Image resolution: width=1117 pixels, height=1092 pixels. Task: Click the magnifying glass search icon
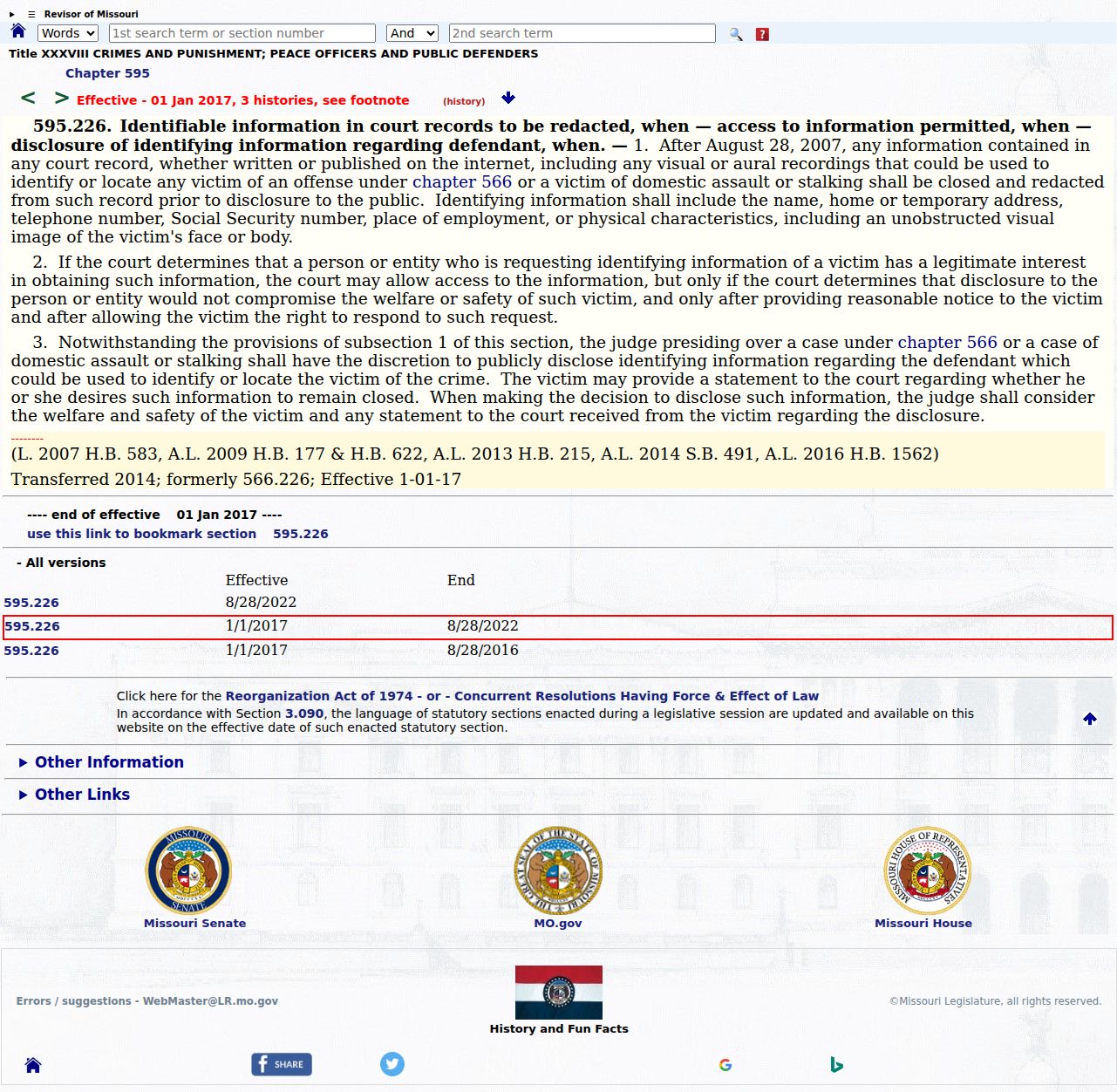(736, 34)
